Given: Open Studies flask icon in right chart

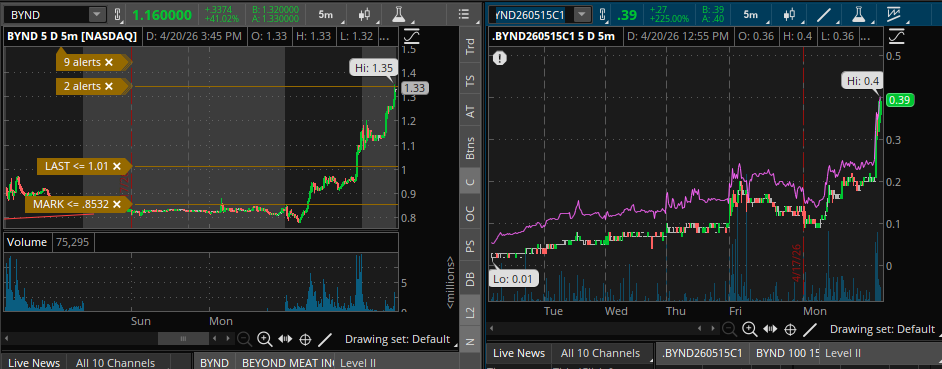Looking at the screenshot, I should coord(860,14).
